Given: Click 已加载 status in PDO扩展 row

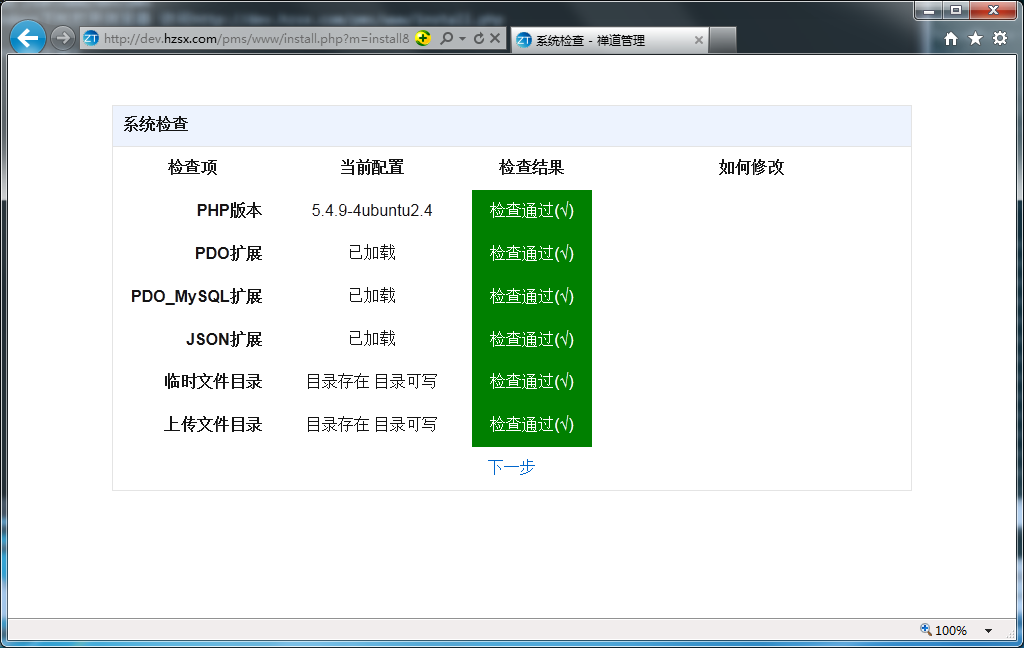Looking at the screenshot, I should coord(372,253).
